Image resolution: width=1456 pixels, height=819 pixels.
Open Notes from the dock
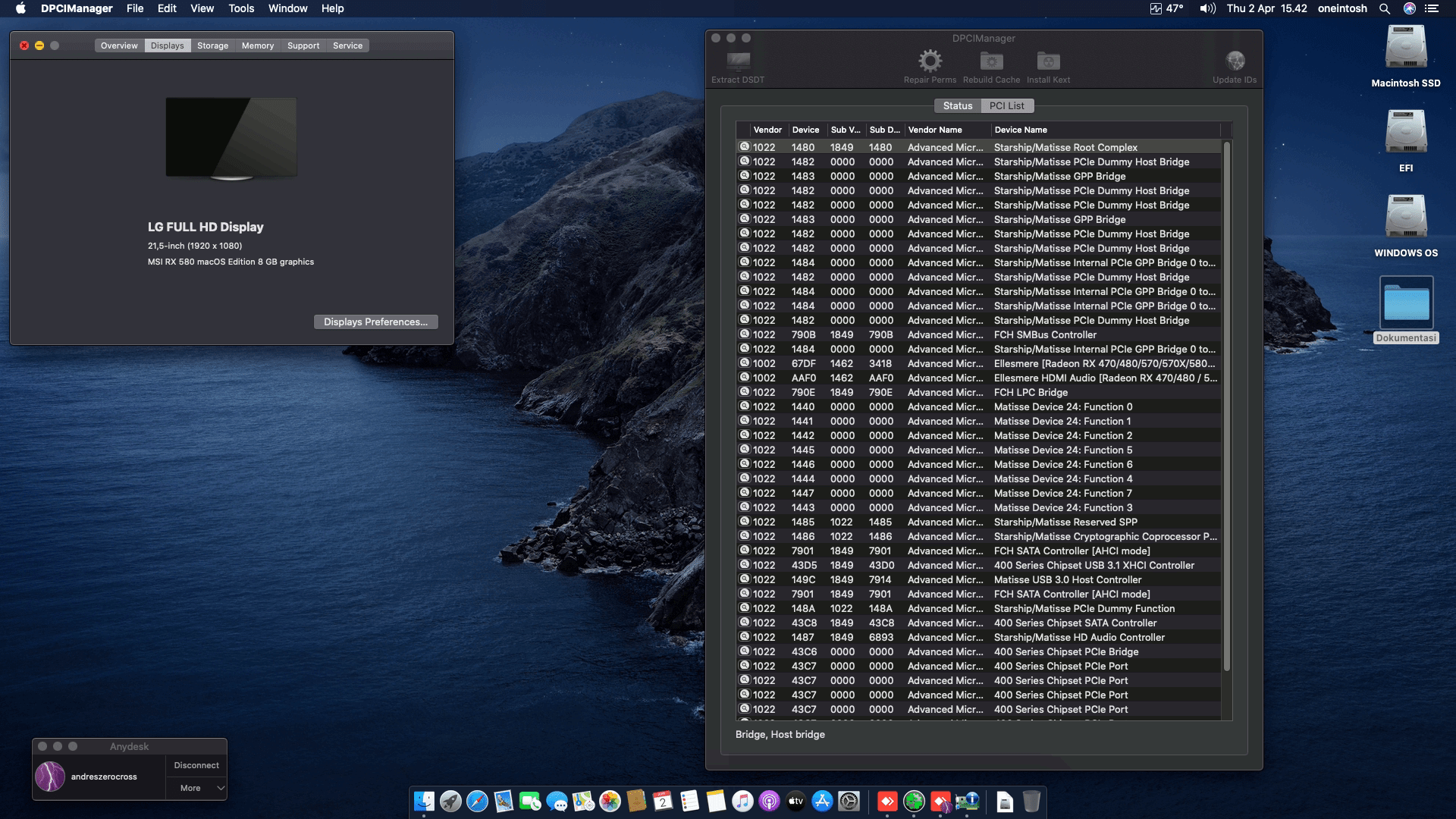716,801
